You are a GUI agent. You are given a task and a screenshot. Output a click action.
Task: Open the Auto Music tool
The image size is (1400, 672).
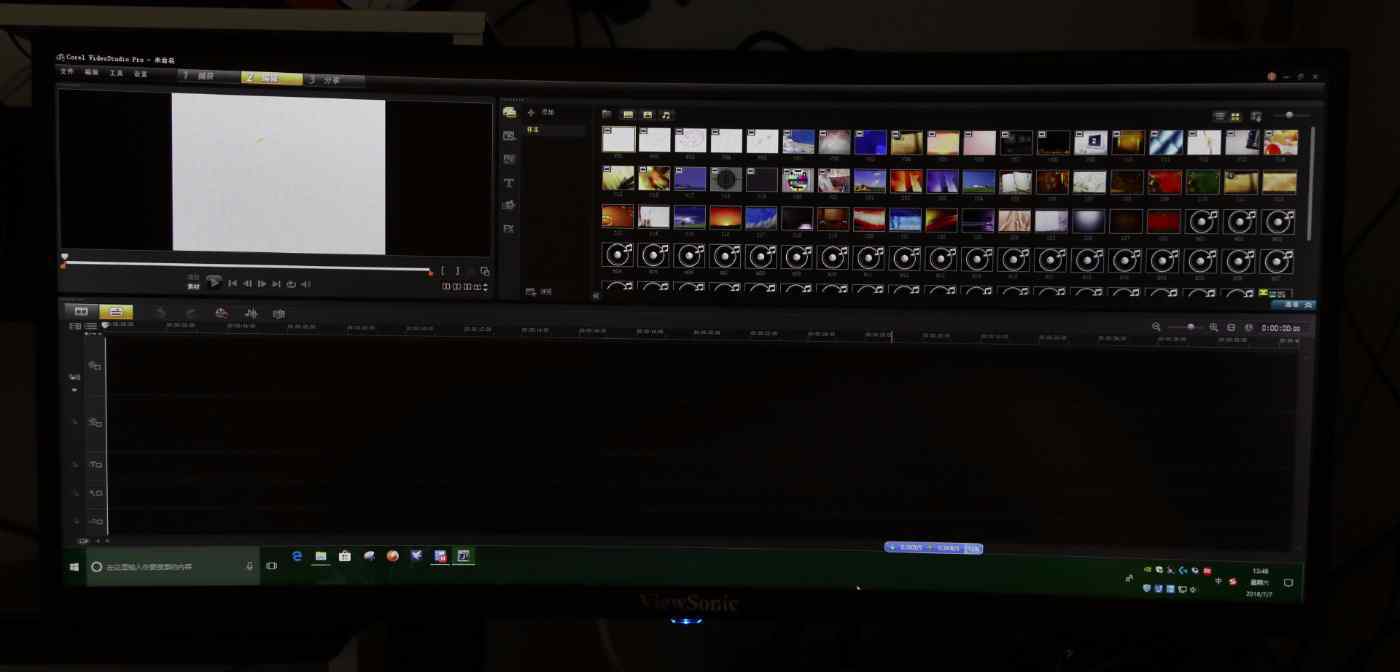point(279,313)
